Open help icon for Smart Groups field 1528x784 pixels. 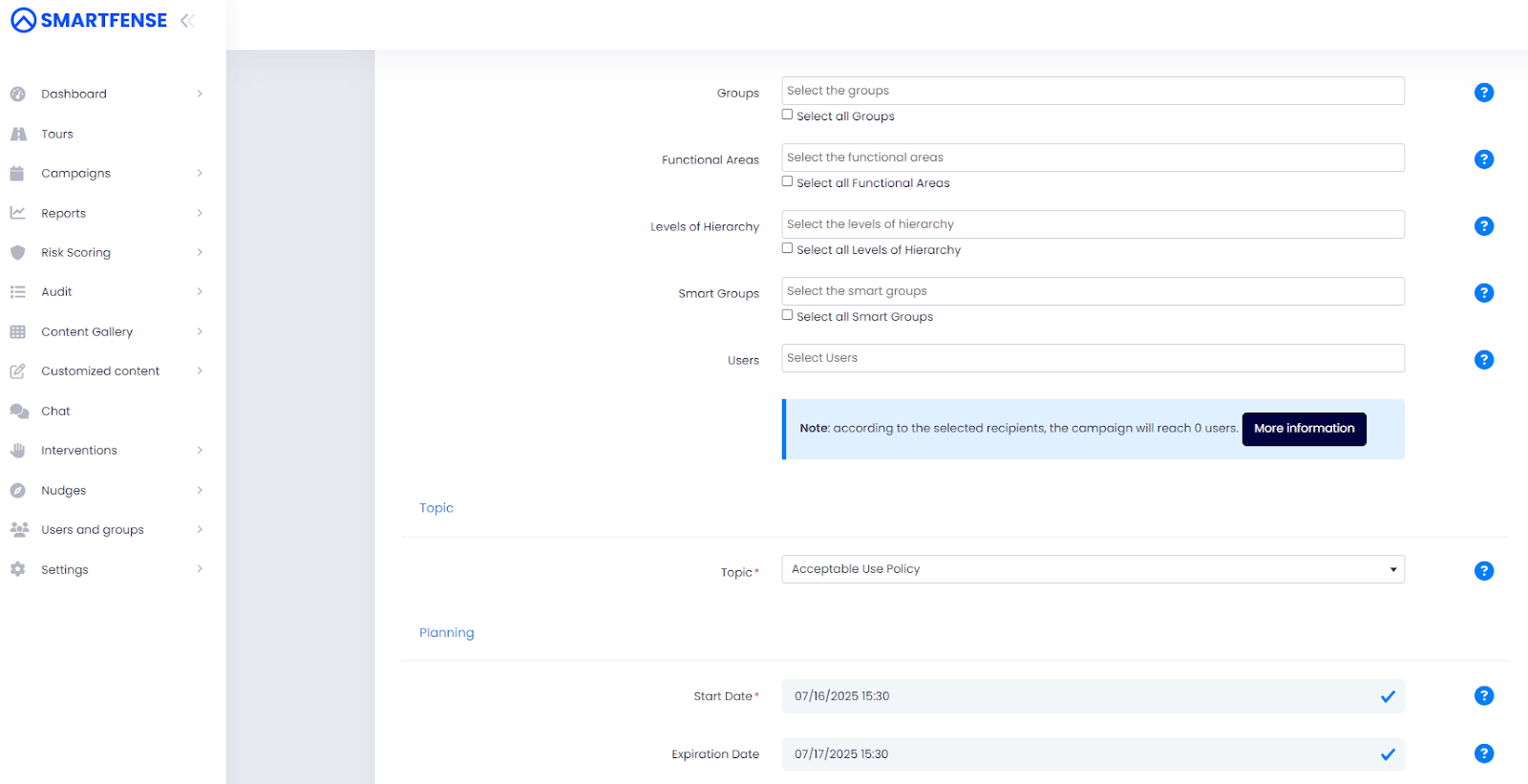coord(1483,293)
